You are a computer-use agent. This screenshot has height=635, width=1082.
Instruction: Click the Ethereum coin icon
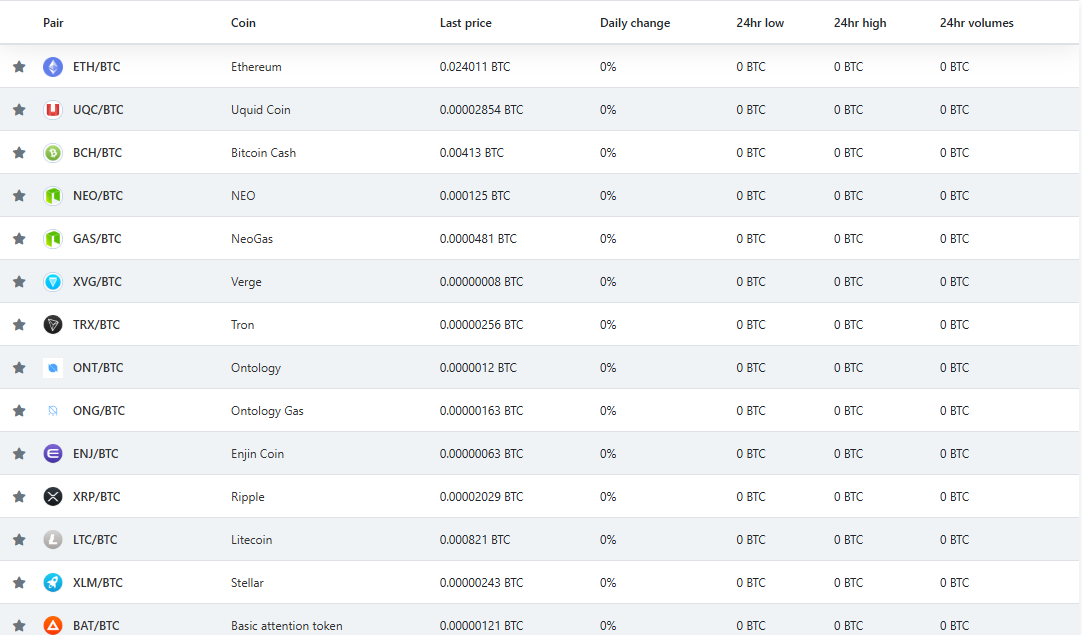pos(53,67)
